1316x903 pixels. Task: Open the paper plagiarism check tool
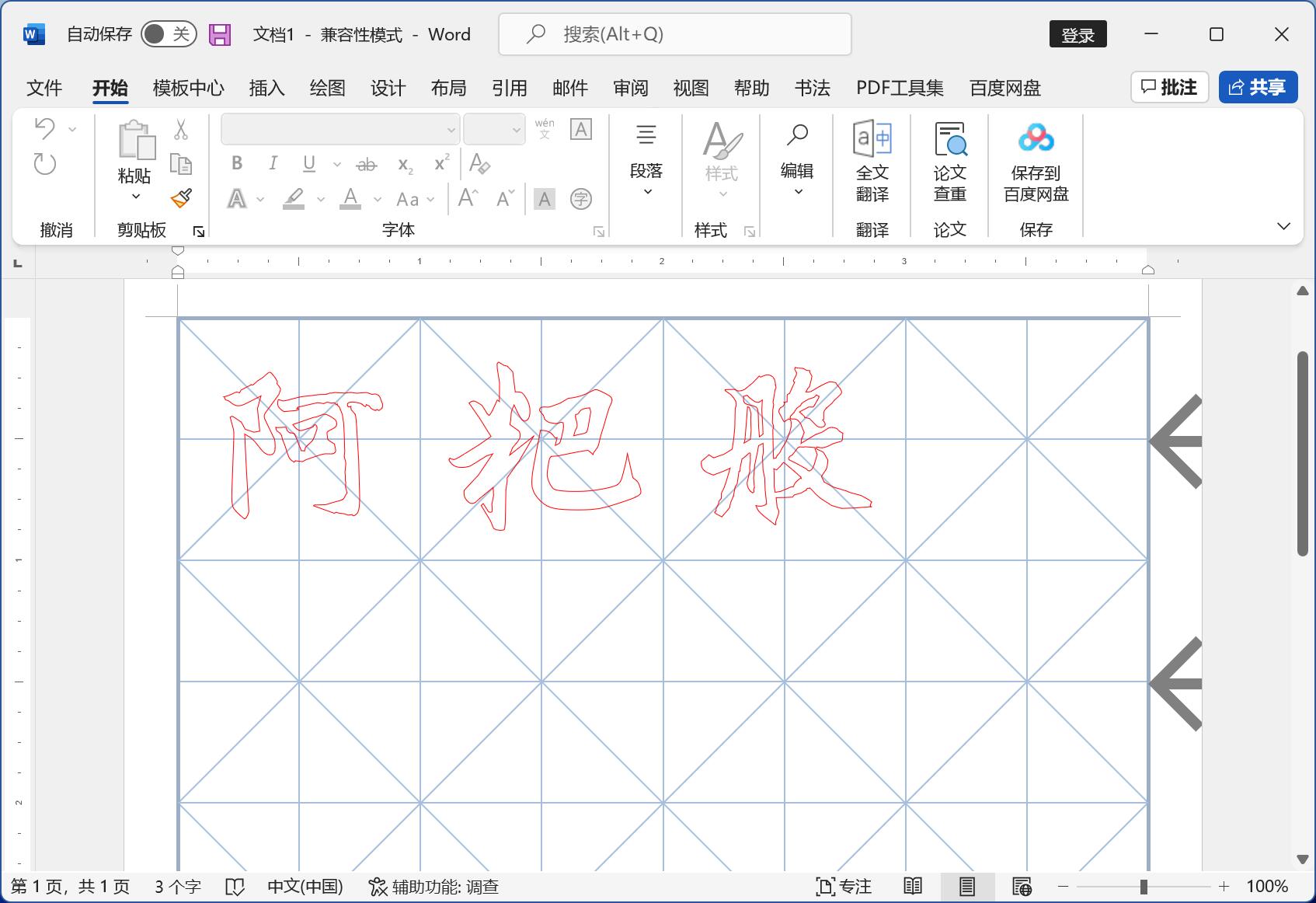click(x=950, y=162)
